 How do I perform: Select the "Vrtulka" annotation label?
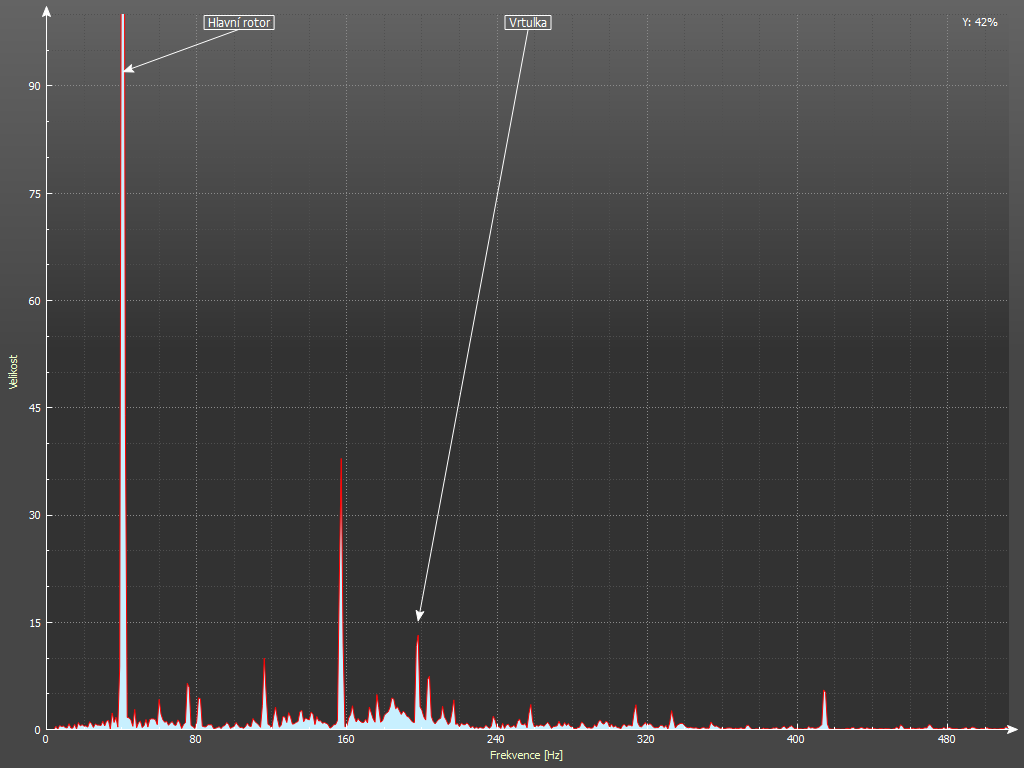click(x=528, y=22)
